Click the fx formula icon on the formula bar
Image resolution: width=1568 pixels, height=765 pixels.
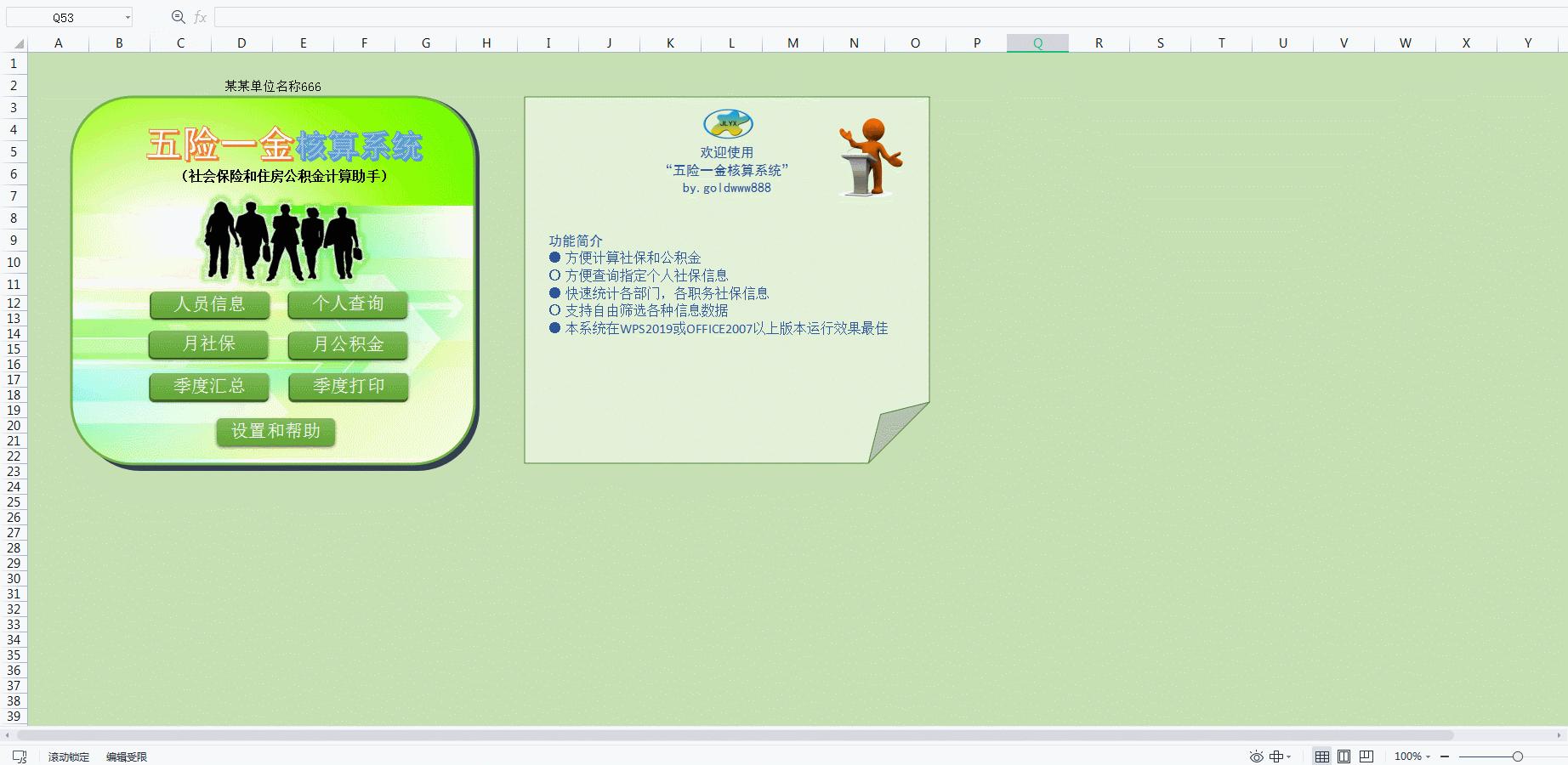[x=201, y=16]
